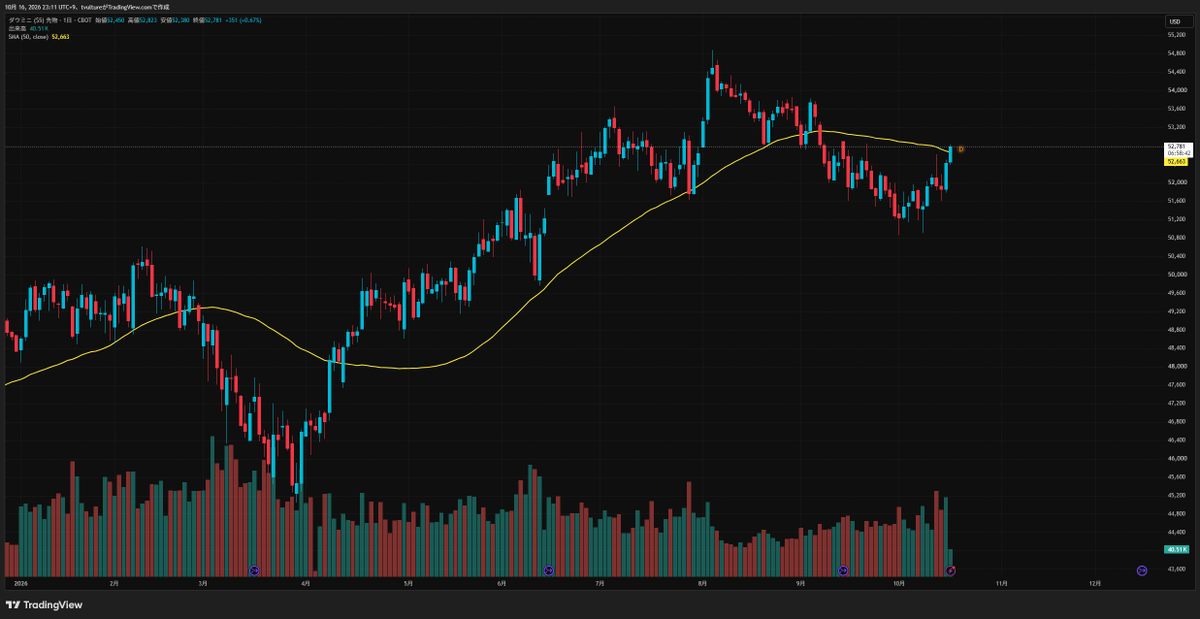Click the TradingView logo
This screenshot has width=1200, height=619.
pos(44,604)
